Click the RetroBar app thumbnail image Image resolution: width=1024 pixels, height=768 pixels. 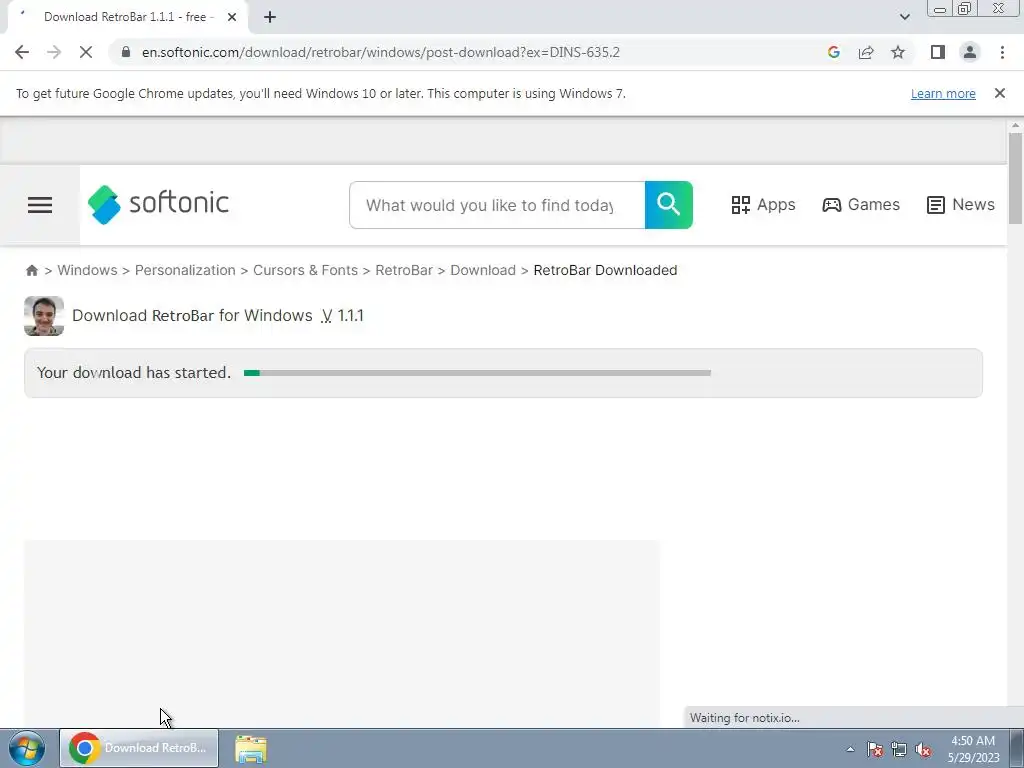[44, 316]
